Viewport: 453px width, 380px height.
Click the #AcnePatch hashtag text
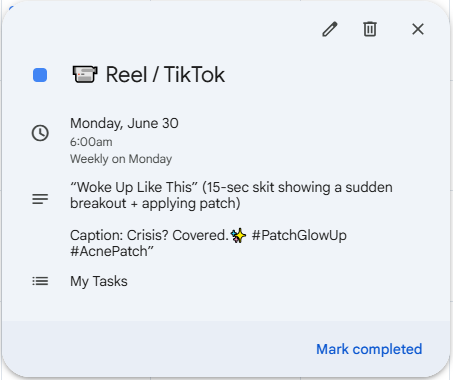[x=112, y=251]
